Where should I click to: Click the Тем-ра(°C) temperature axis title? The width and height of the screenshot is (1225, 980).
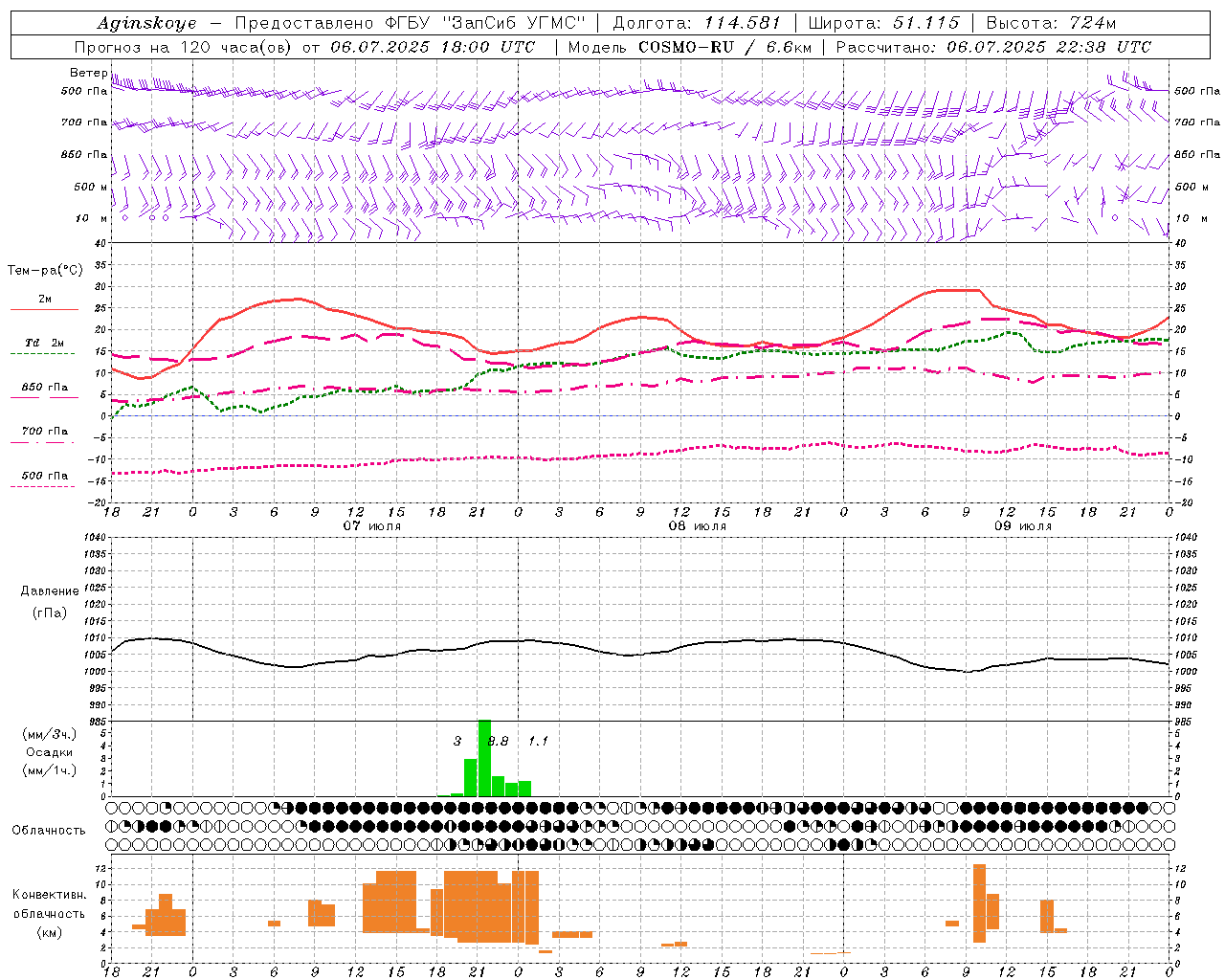pos(45,271)
